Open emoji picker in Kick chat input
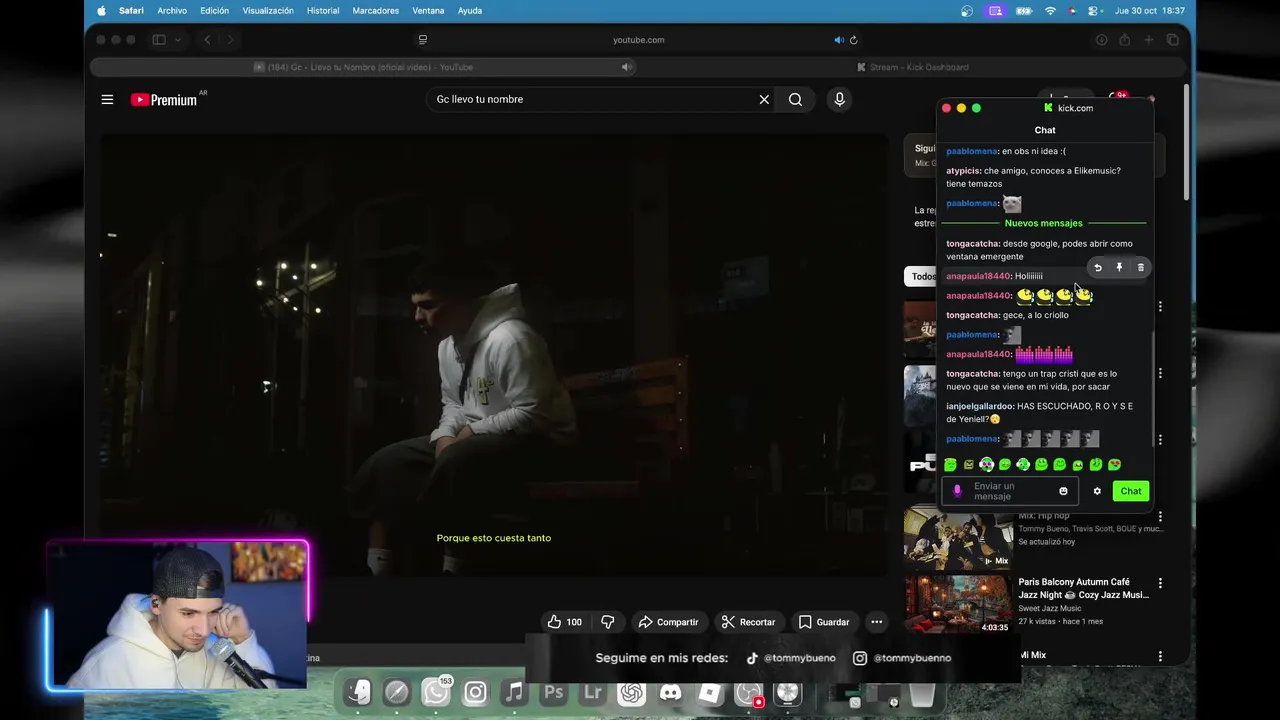The image size is (1280, 720). [x=1063, y=491]
